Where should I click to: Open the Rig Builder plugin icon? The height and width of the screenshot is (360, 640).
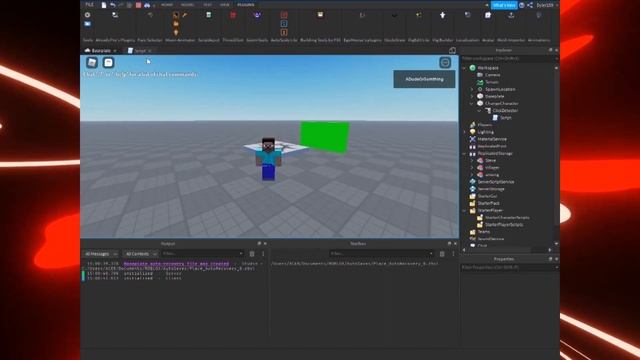[x=442, y=15]
